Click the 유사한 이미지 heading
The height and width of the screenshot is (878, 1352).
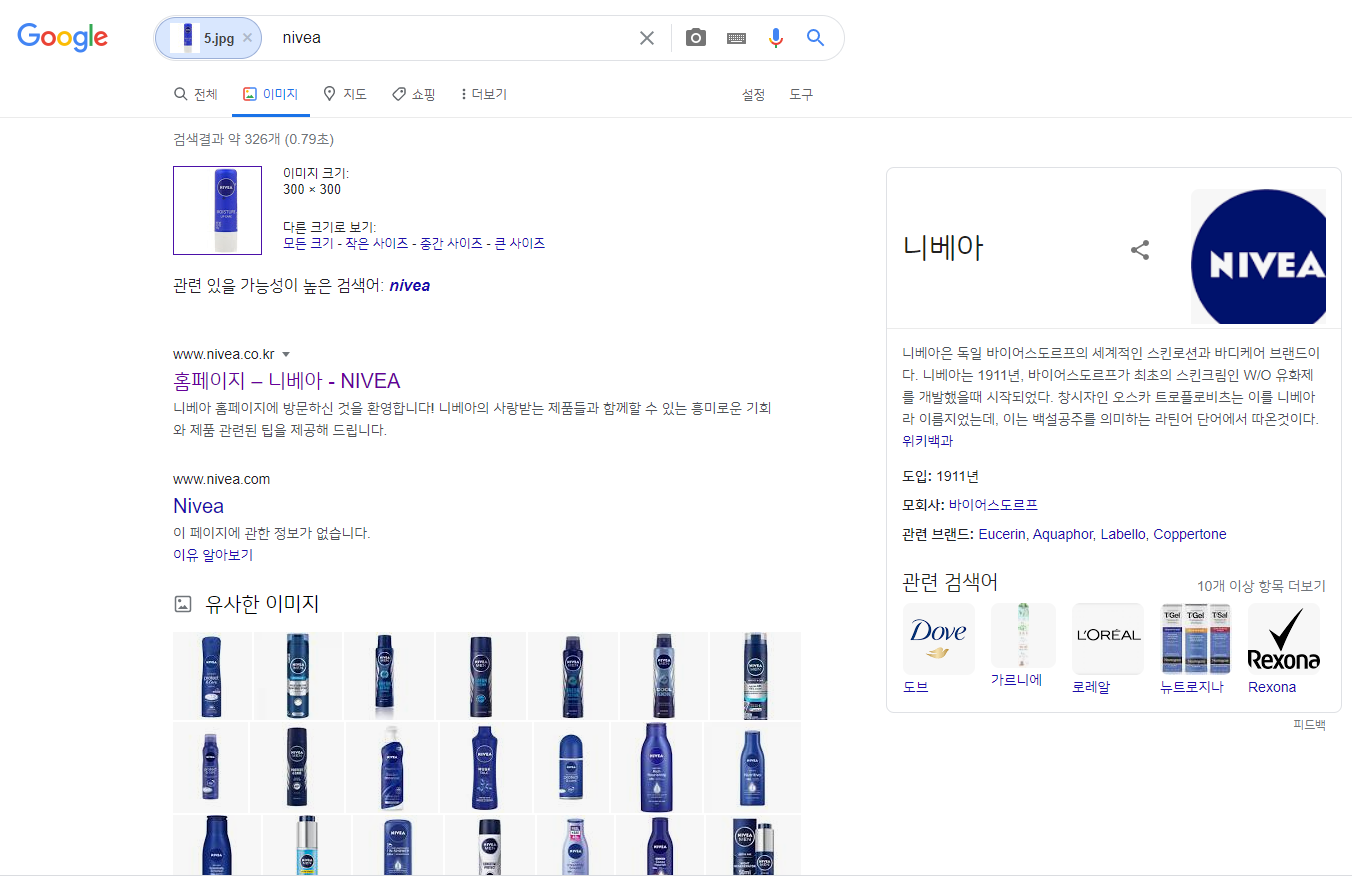point(262,603)
